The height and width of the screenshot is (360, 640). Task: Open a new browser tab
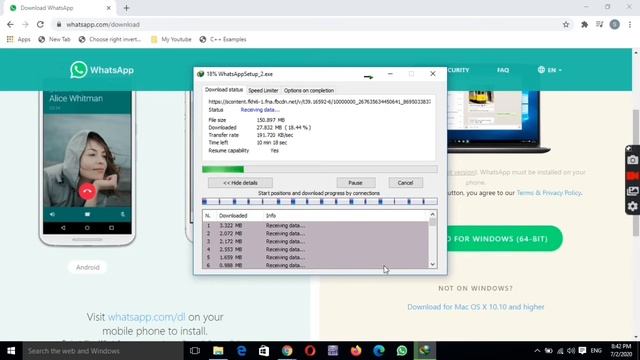pos(126,8)
